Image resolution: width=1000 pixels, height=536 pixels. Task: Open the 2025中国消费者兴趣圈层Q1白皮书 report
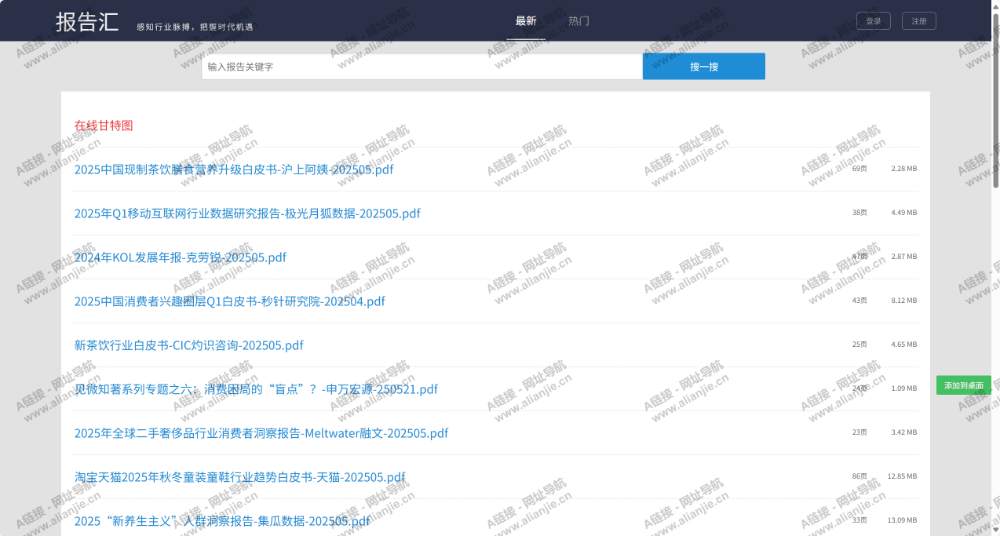(230, 301)
